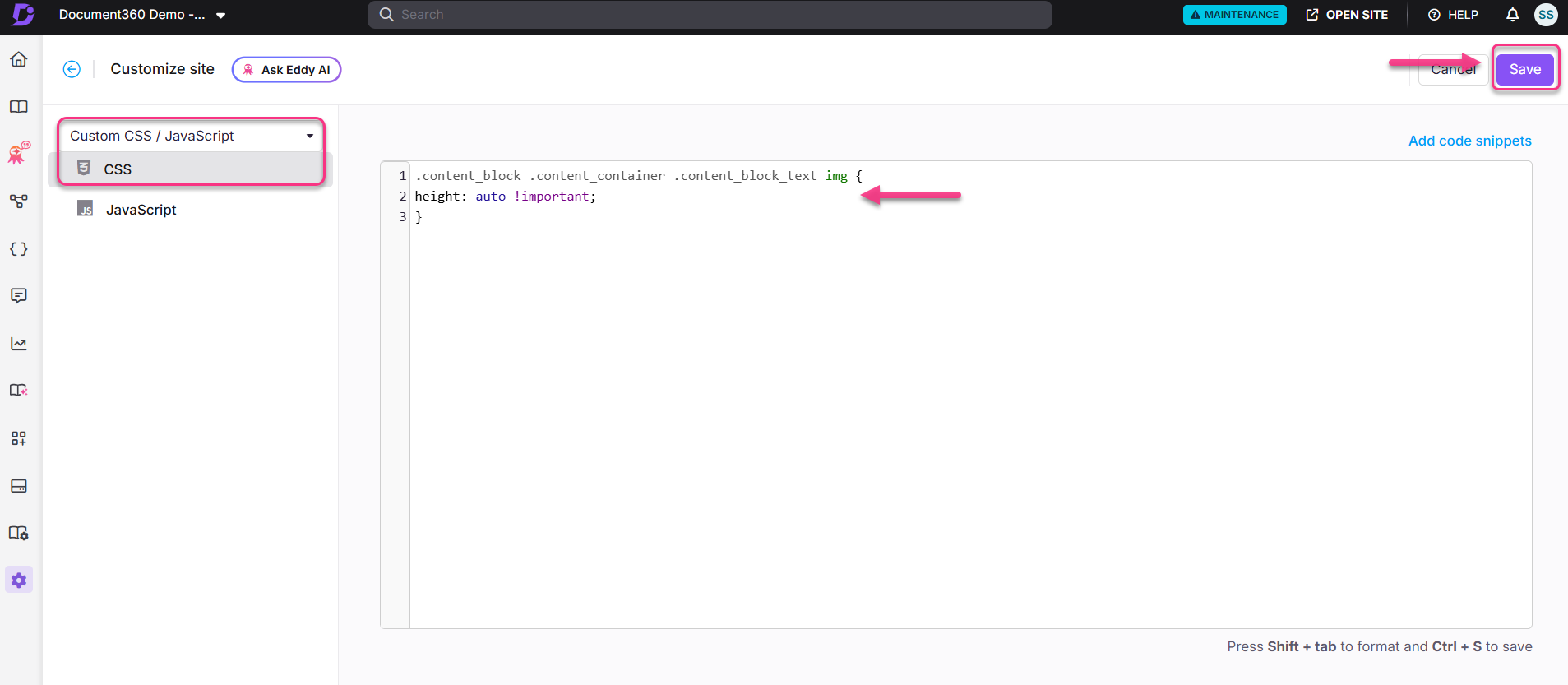Open the Analytics chart icon
This screenshot has width=1568, height=685.
(x=19, y=344)
